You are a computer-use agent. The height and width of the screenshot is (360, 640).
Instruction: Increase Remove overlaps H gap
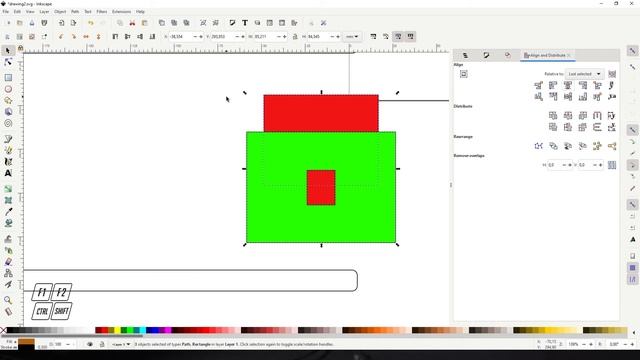[x=570, y=165]
